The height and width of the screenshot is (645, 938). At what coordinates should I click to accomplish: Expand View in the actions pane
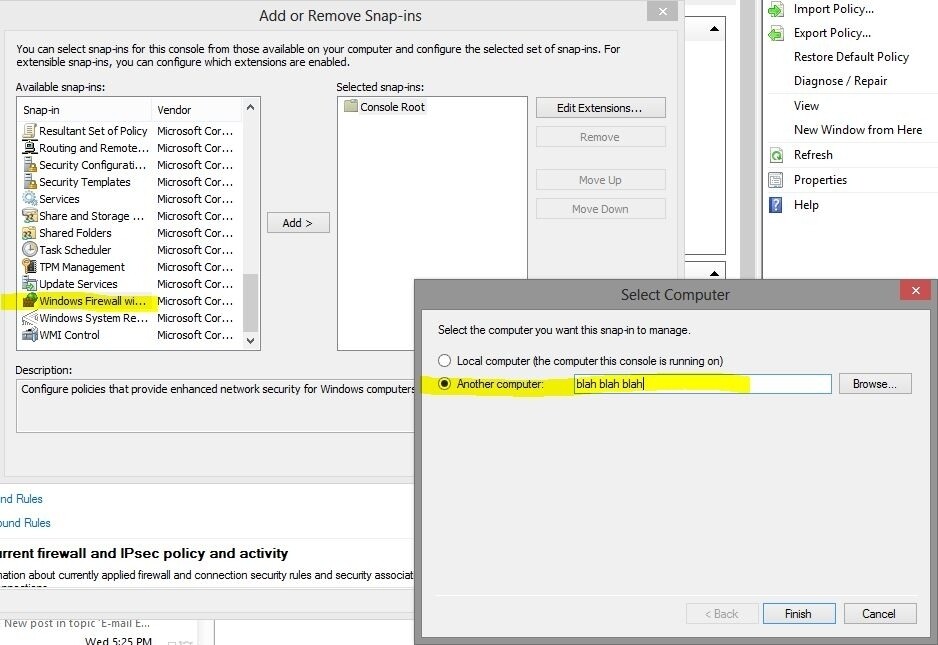(806, 105)
